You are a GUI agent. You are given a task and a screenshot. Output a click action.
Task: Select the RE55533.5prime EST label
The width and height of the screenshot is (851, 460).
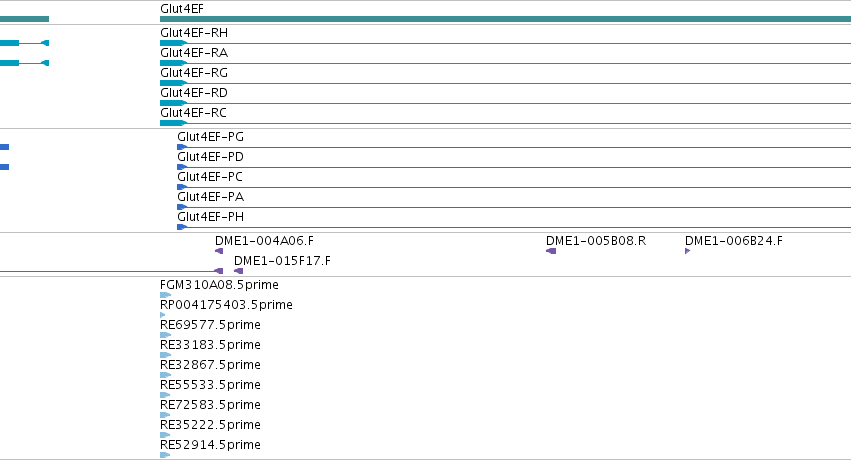coord(211,385)
